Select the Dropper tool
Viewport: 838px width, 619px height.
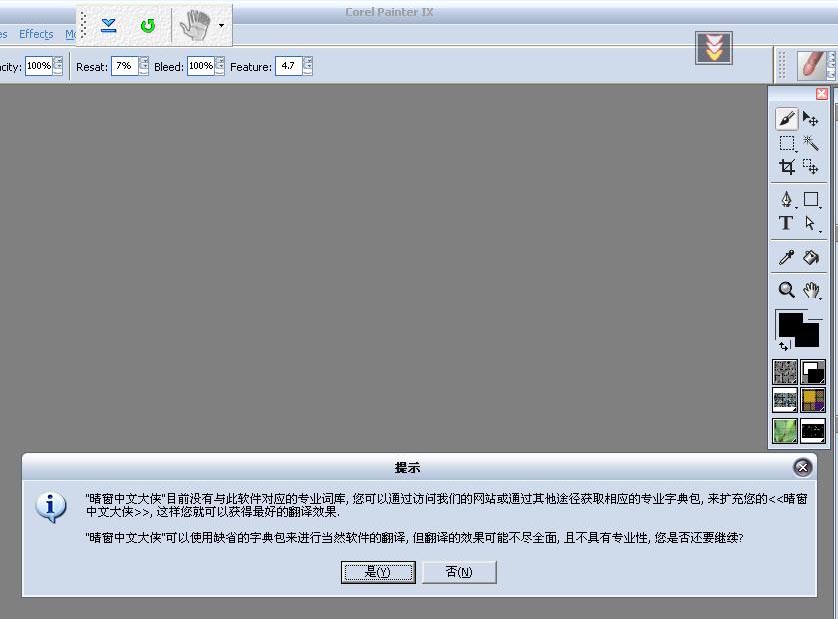point(787,257)
